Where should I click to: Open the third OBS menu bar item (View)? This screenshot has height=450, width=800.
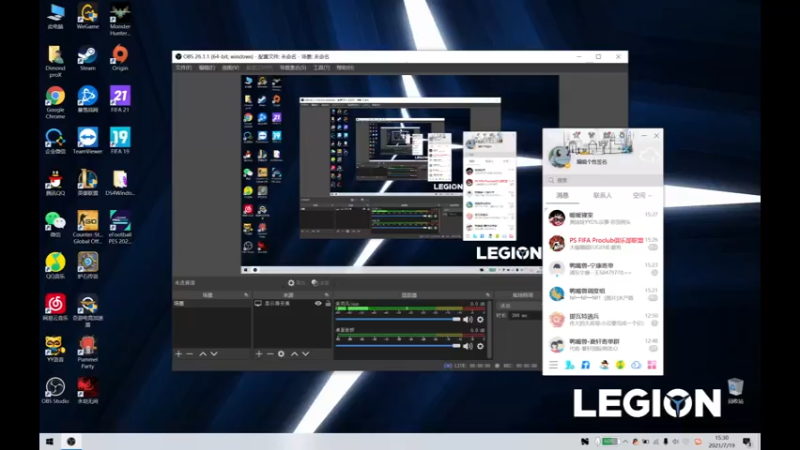(230, 68)
